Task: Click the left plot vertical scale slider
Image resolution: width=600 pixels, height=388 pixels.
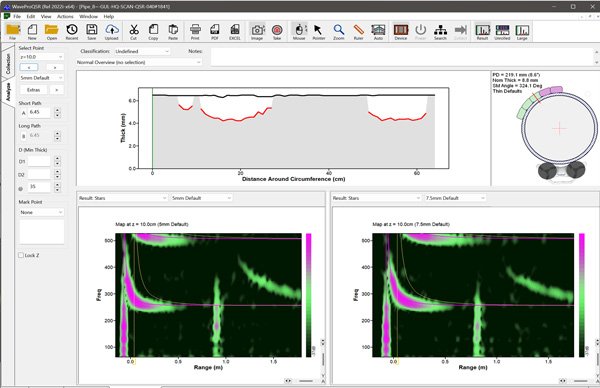Action: (x=323, y=359)
